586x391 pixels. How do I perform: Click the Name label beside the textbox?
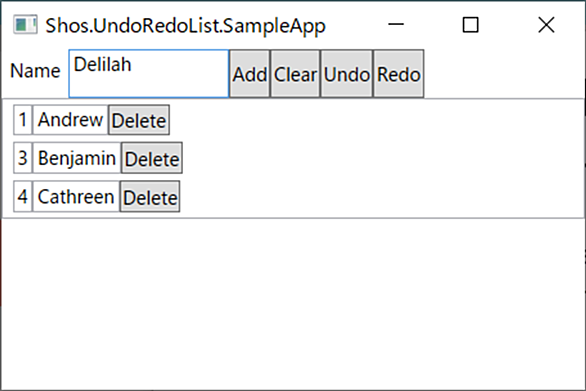pos(35,71)
